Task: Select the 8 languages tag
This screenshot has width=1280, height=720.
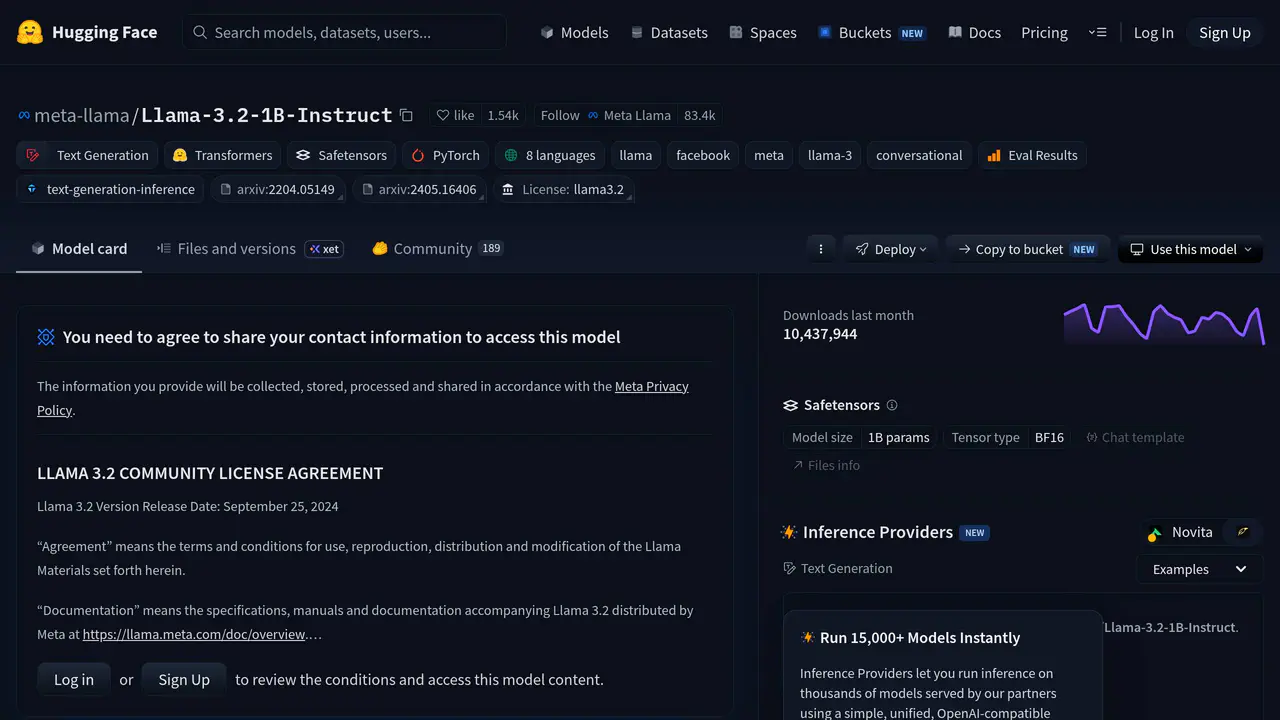Action: pos(550,155)
